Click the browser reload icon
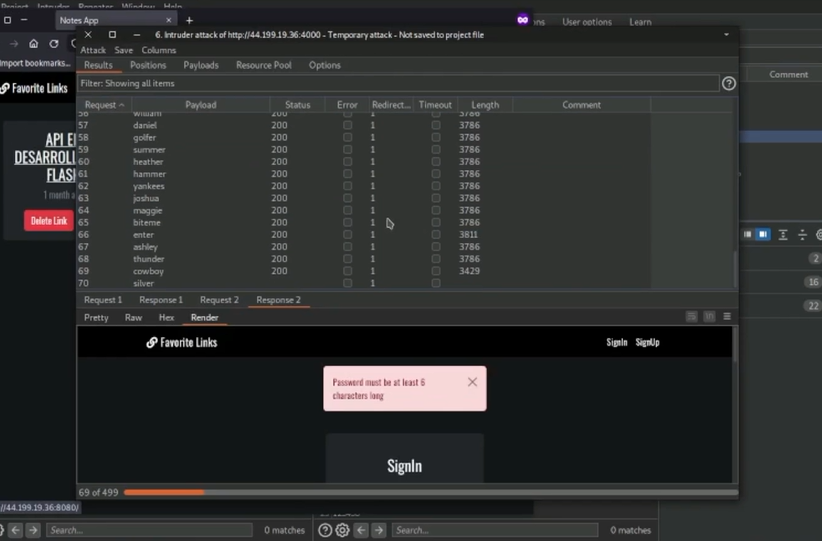Screen dimensions: 822x541 pos(54,44)
